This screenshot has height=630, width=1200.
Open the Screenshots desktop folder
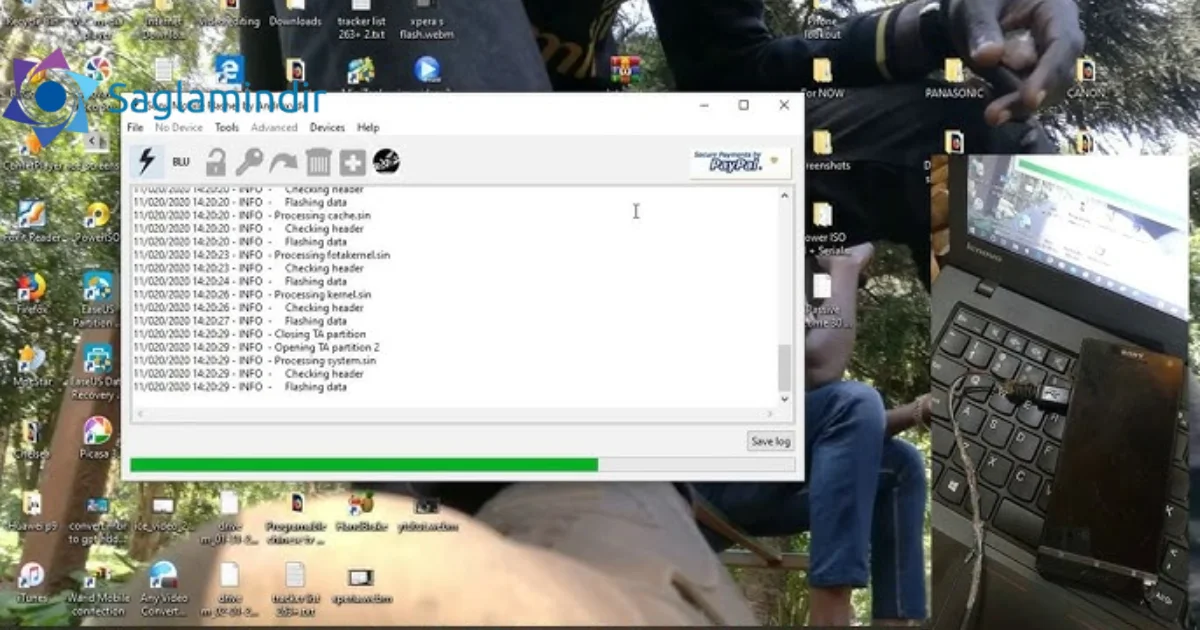(x=822, y=150)
